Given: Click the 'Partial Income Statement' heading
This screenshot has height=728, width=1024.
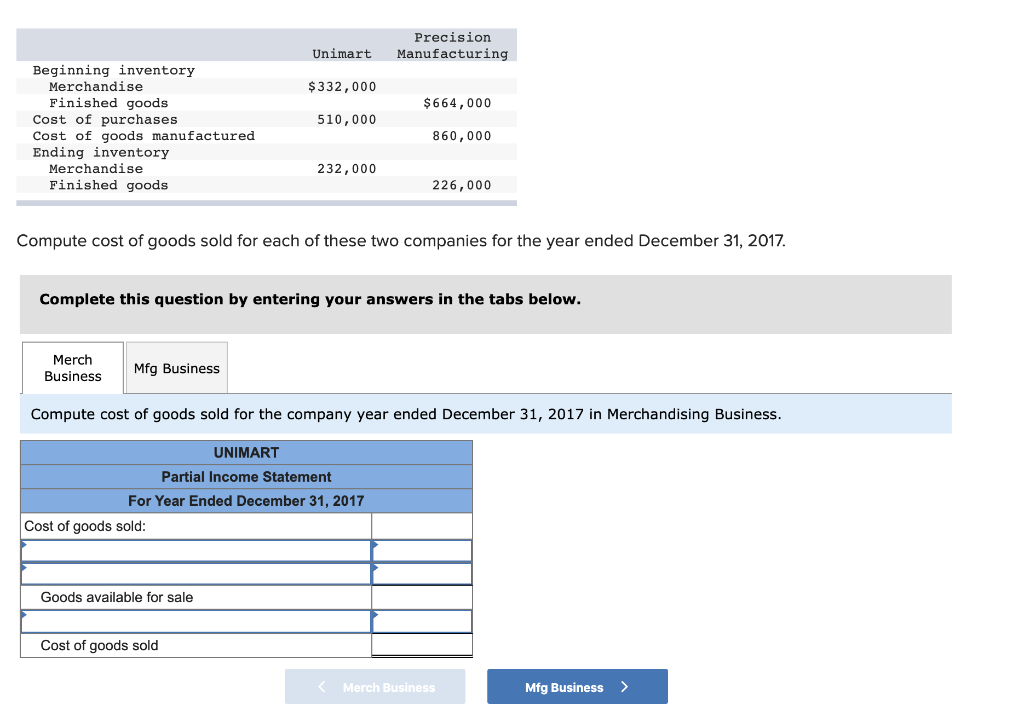Looking at the screenshot, I should click(246, 477).
